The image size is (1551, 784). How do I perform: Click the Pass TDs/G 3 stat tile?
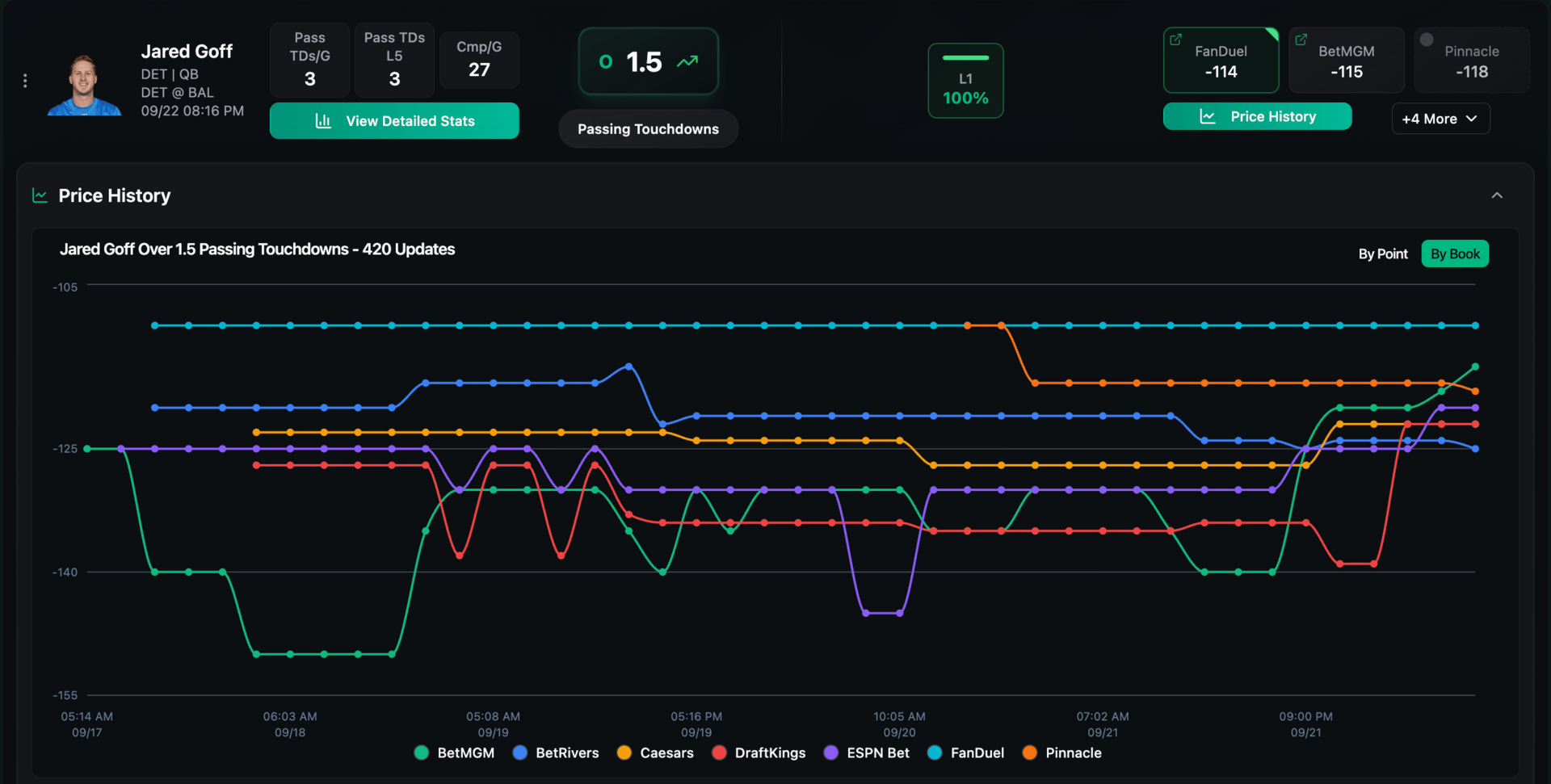pos(309,60)
